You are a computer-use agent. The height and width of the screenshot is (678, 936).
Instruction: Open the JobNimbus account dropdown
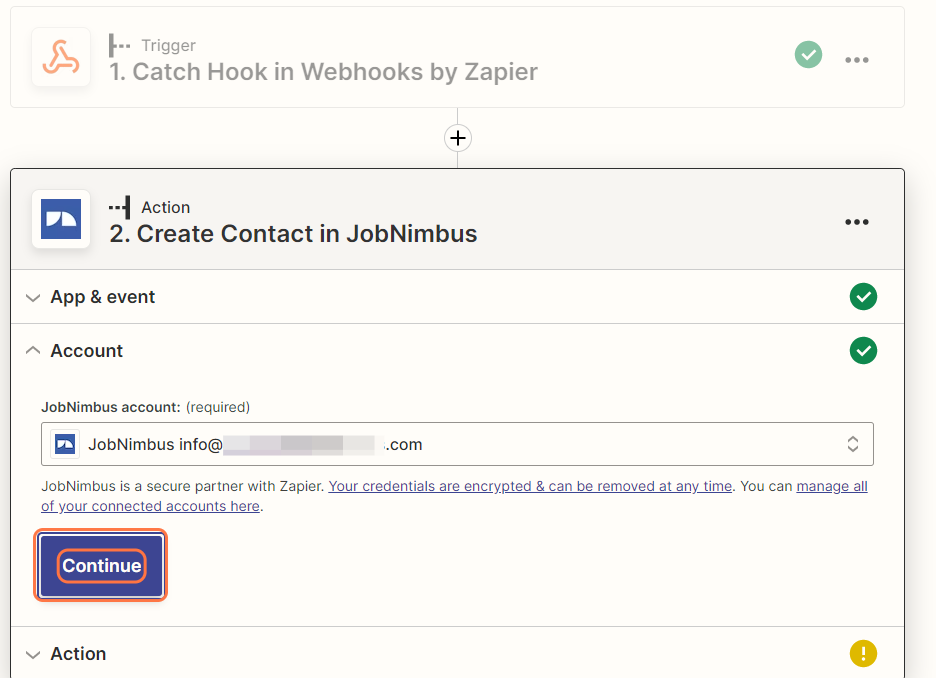(x=457, y=444)
